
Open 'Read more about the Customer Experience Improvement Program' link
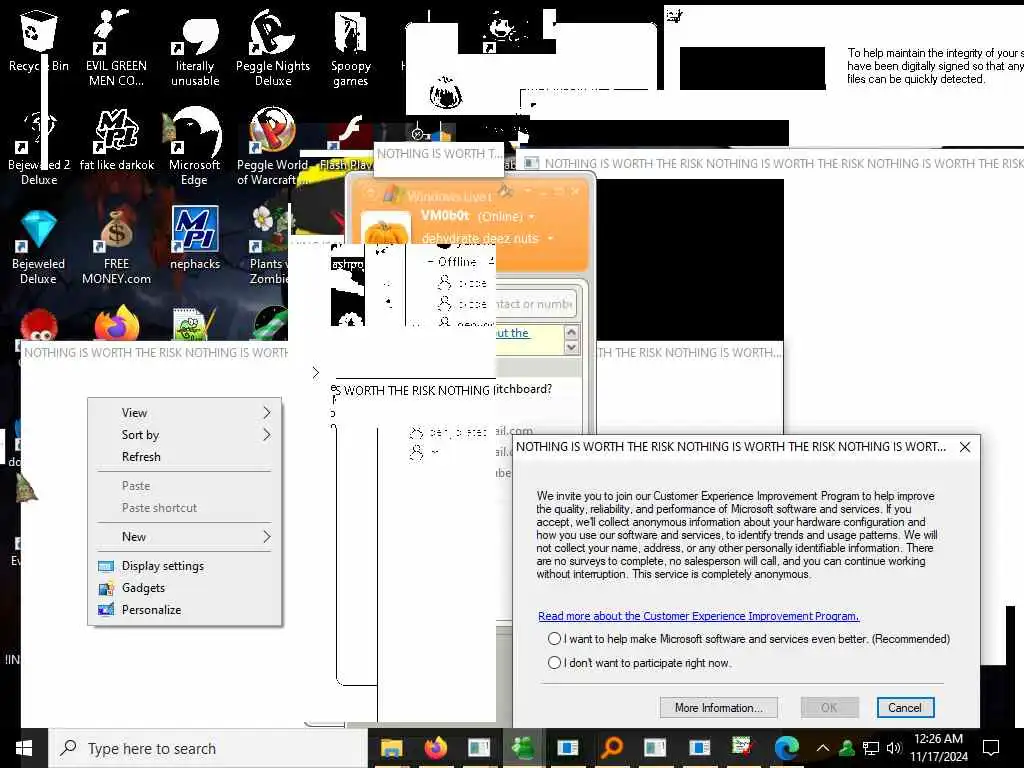(x=698, y=616)
